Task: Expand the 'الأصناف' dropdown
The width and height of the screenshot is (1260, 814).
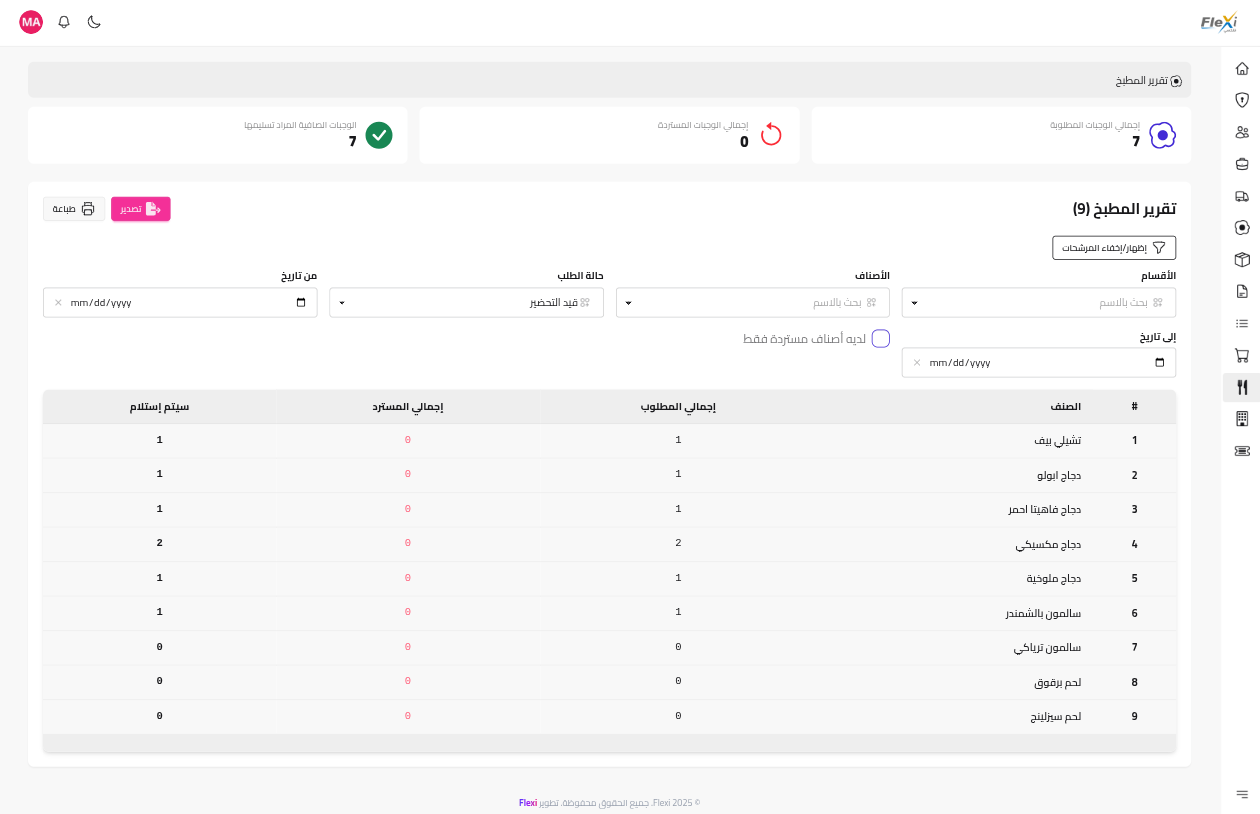Action: coord(752,303)
